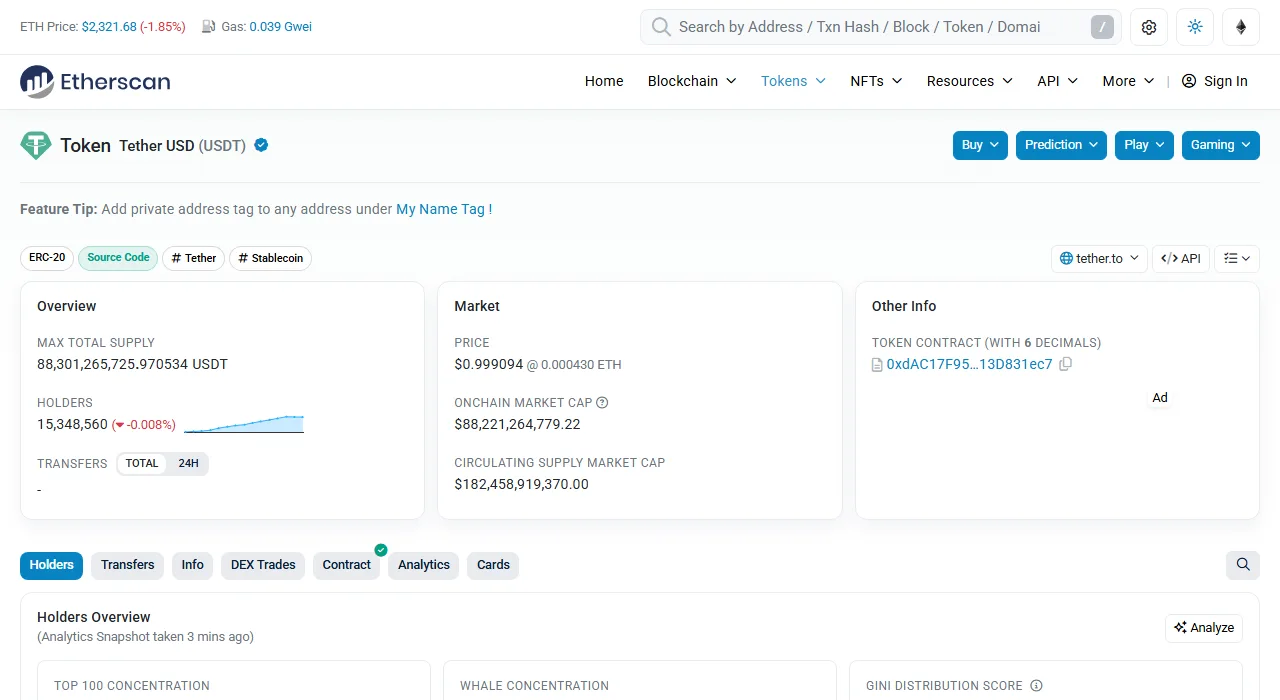1280x700 pixels.
Task: Open the Prediction dropdown
Action: (x=1061, y=145)
